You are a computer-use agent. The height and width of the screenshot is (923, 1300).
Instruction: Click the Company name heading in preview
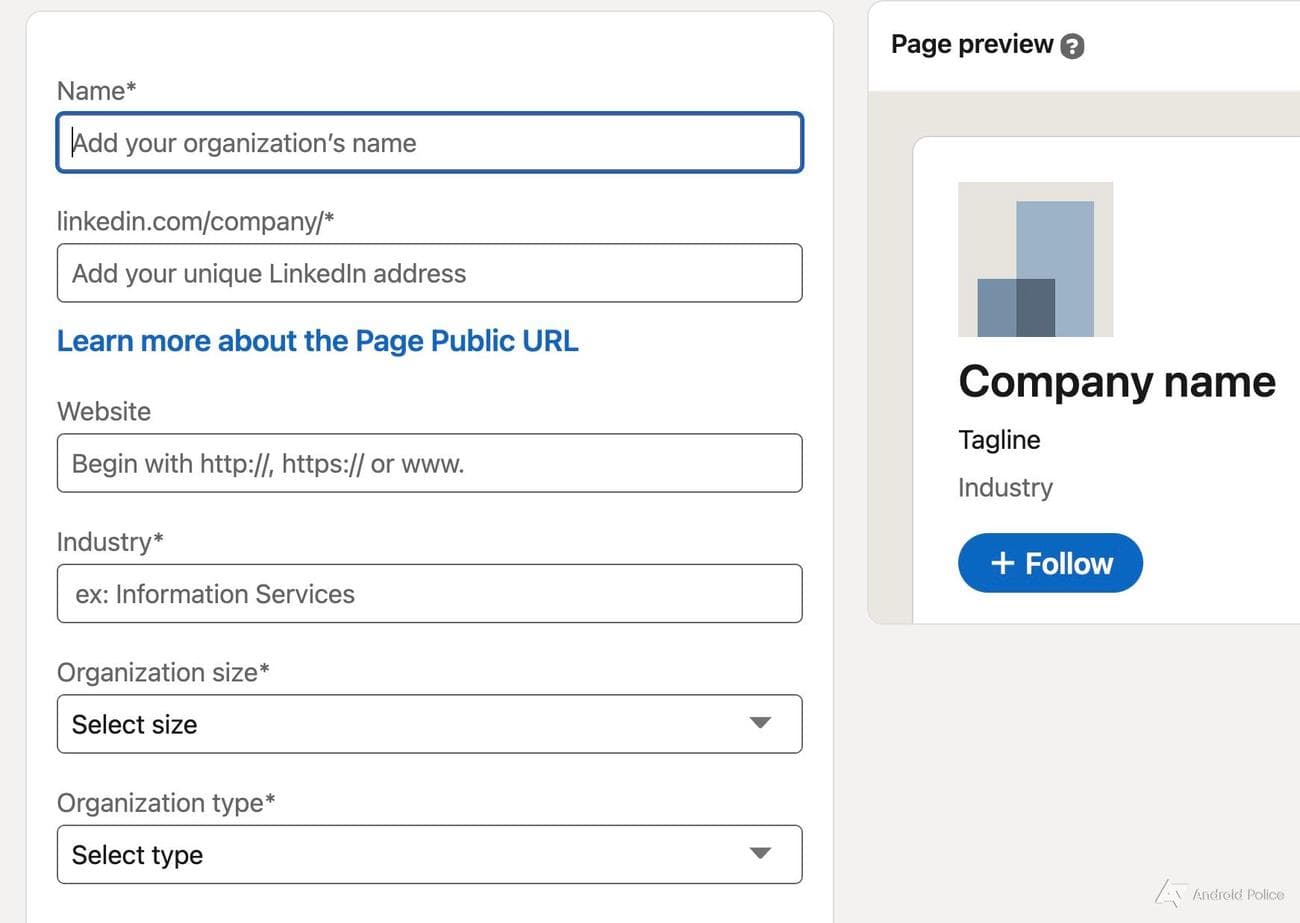[1116, 382]
